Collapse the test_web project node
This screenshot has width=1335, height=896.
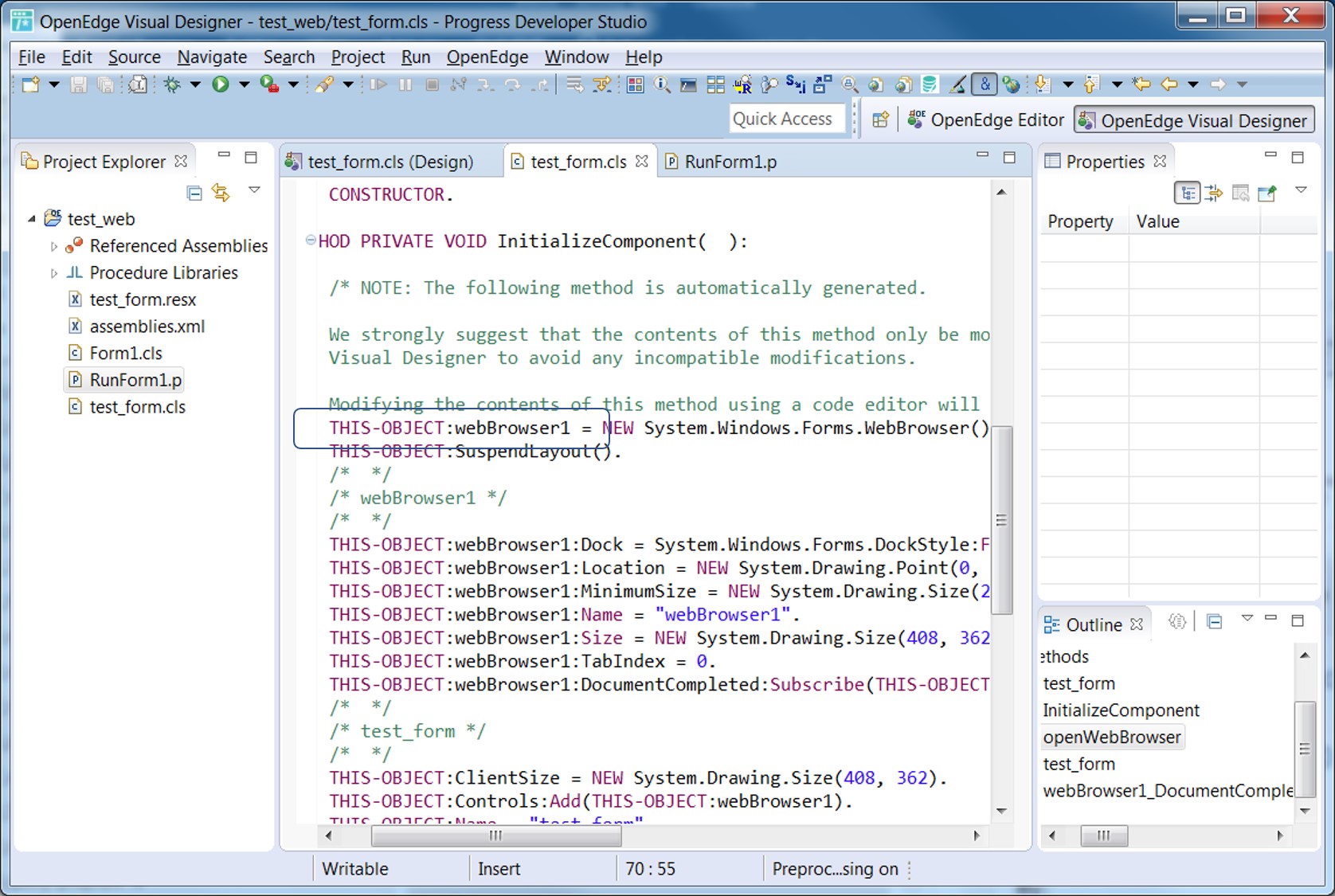click(32, 219)
